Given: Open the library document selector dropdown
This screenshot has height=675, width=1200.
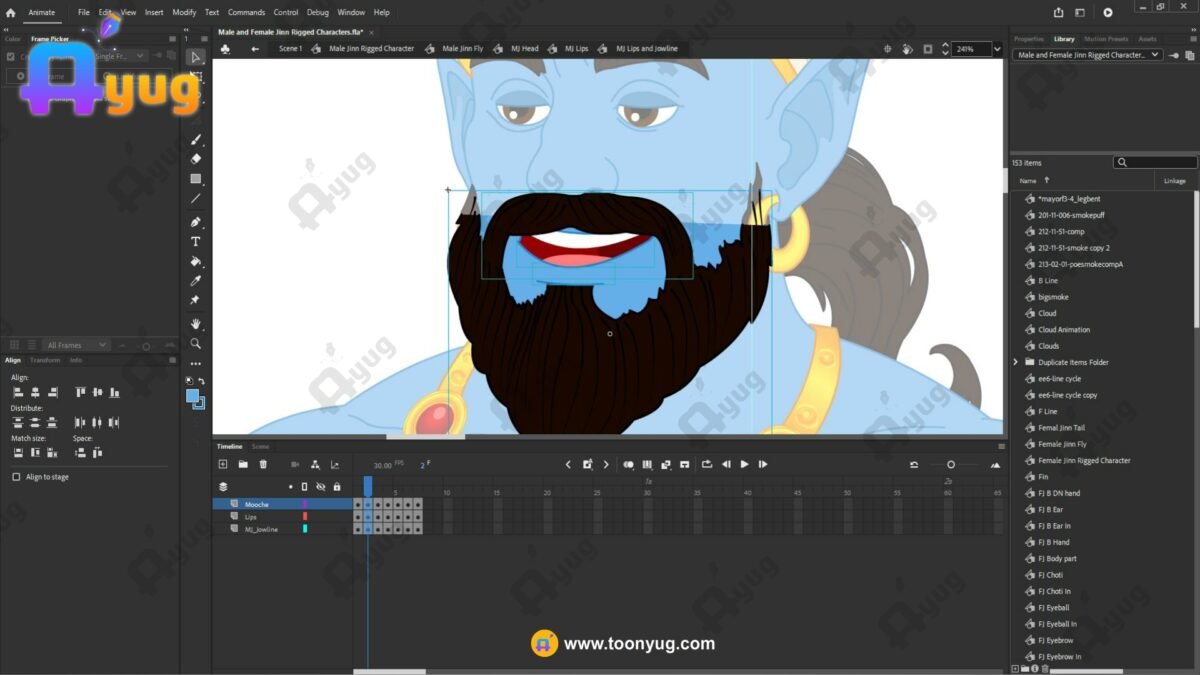Looking at the screenshot, I should point(1089,55).
